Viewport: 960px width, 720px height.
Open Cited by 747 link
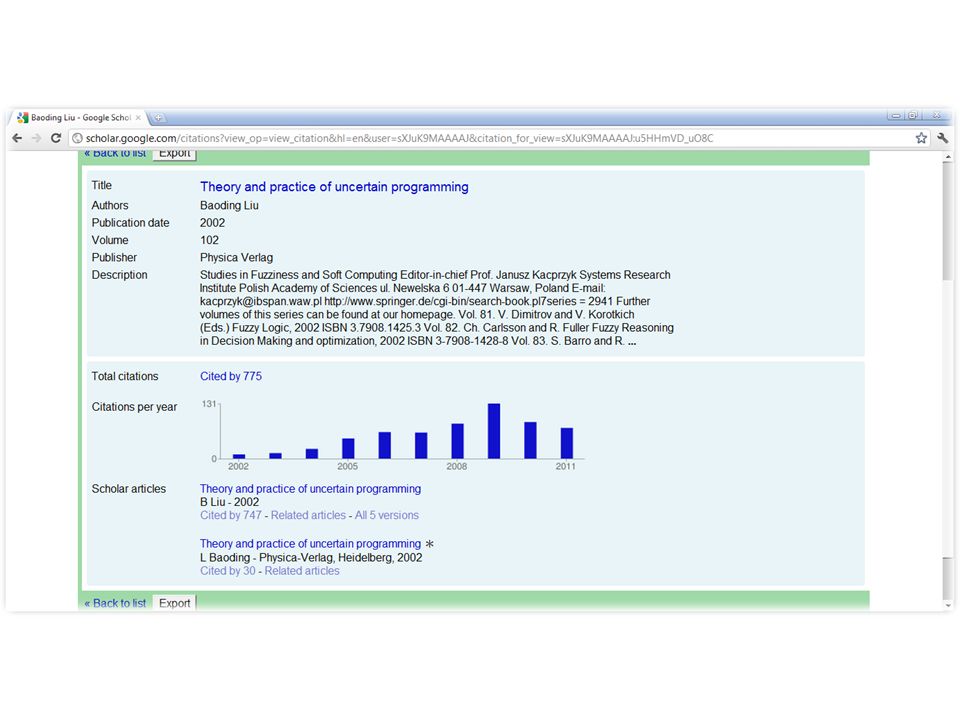231,516
